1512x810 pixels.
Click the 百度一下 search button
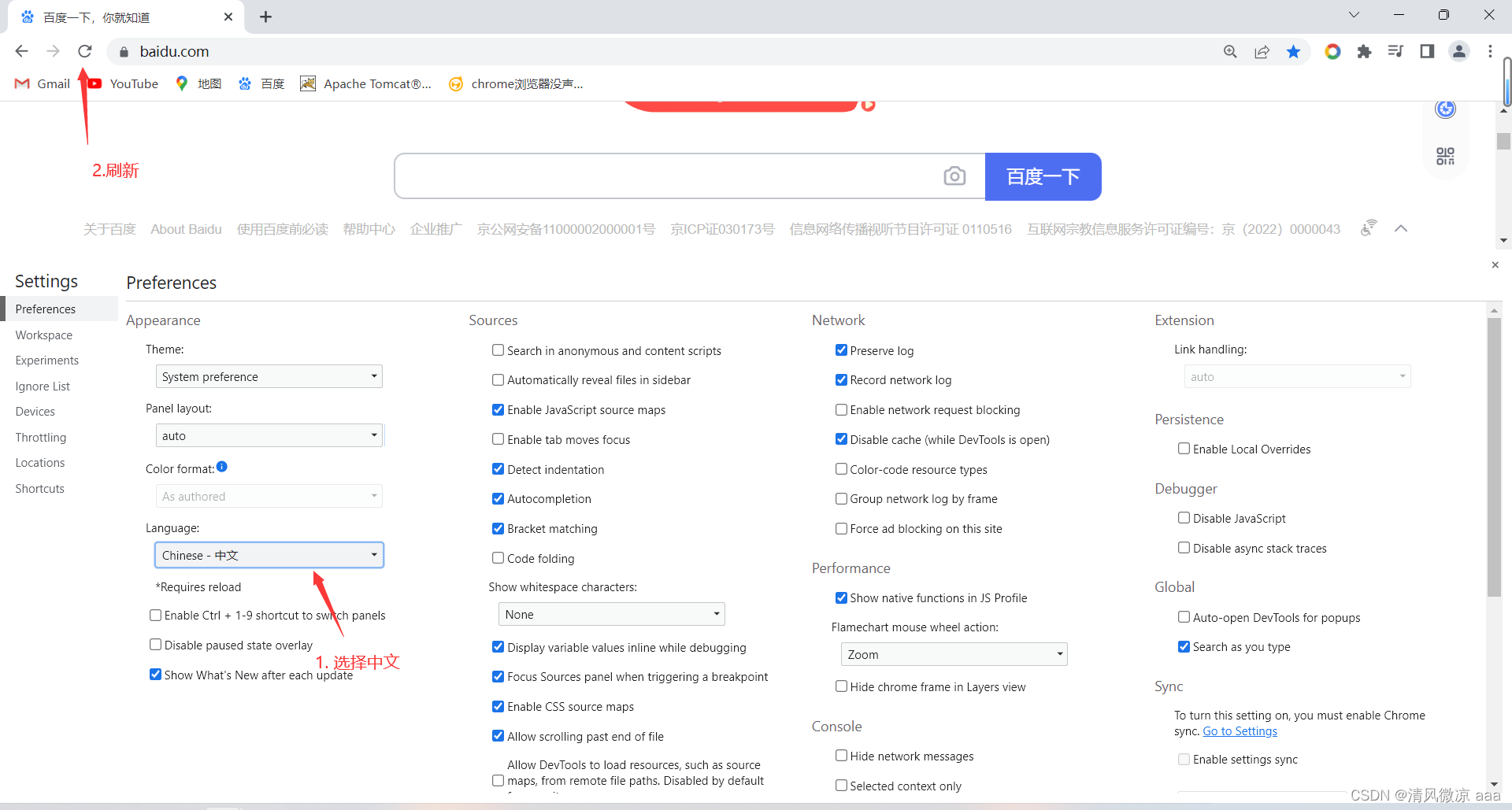[1043, 176]
